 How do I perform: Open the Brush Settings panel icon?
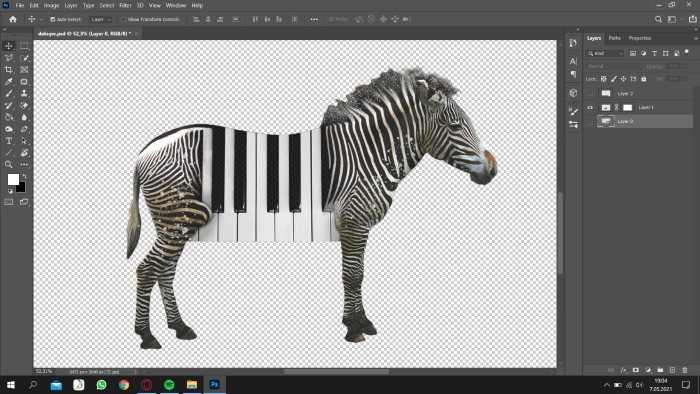[x=573, y=112]
